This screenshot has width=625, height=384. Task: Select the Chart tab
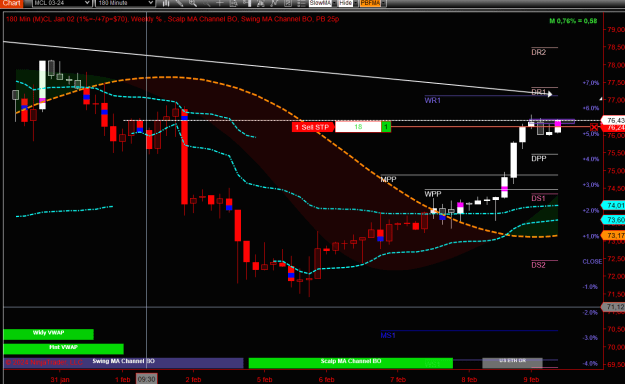[x=11, y=3]
